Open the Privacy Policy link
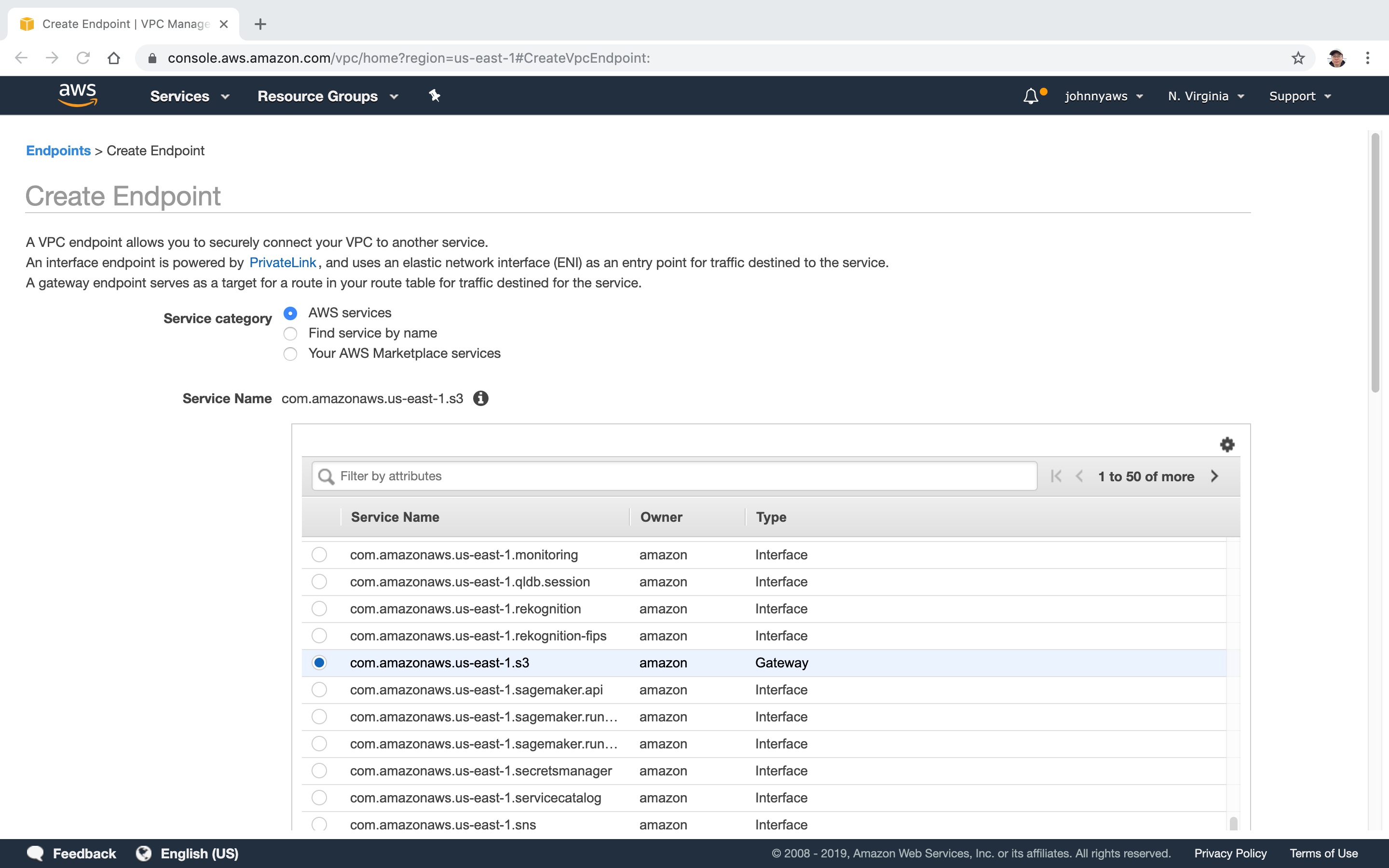1389x868 pixels. (1231, 854)
